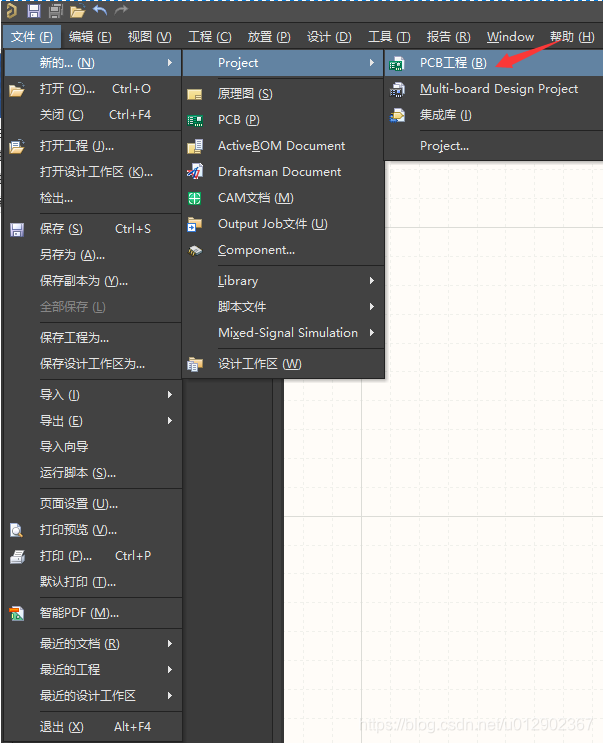Image resolution: width=603 pixels, height=743 pixels.
Task: Choose 另存为 (A)... entry
Action: pos(93,255)
